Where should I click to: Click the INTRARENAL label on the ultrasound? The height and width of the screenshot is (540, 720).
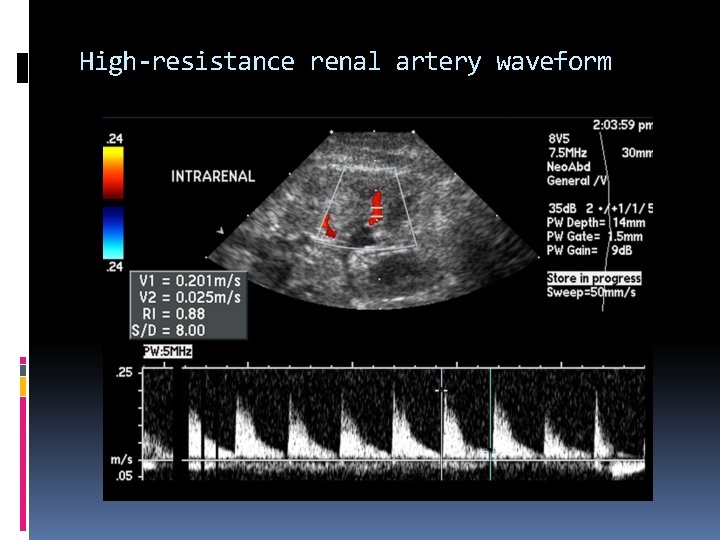point(213,176)
